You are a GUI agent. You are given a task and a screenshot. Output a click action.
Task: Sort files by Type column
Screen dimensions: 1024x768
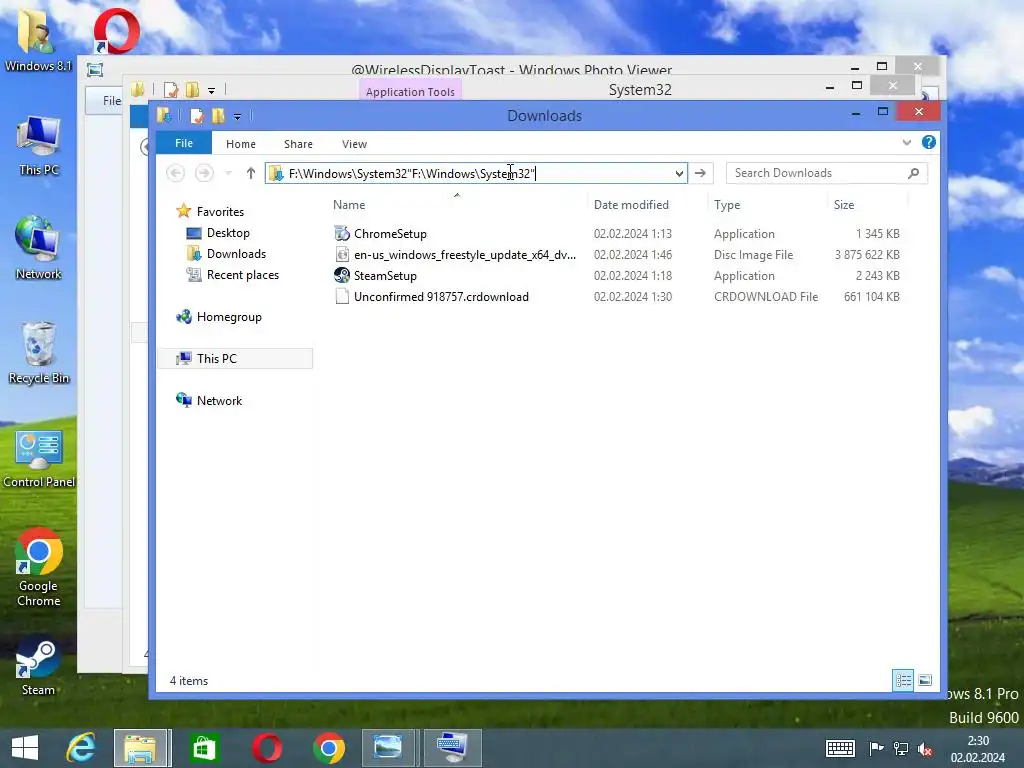point(727,204)
